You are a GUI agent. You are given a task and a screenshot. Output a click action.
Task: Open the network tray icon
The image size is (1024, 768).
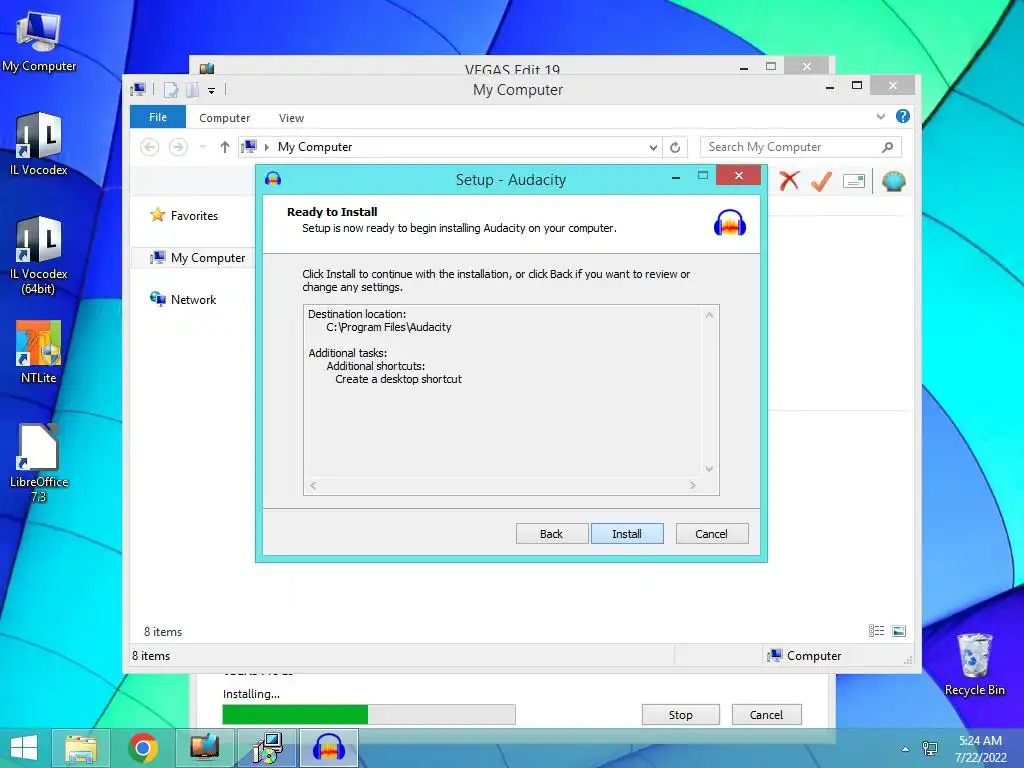[930, 749]
